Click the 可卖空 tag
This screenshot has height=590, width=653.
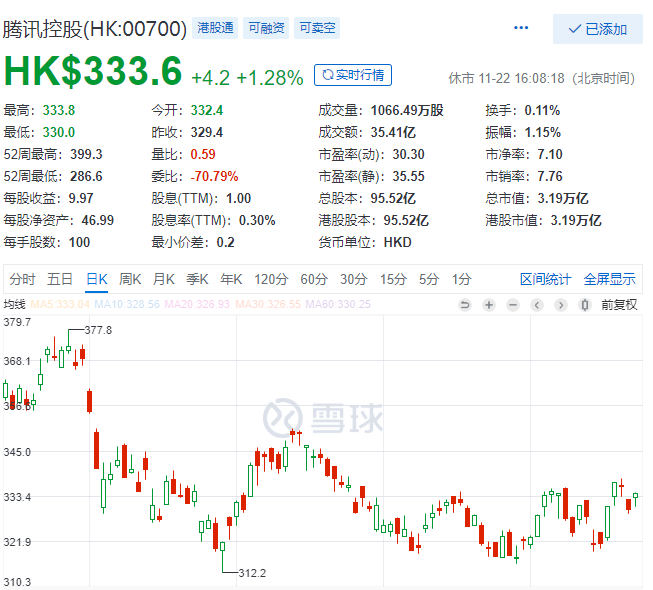point(317,28)
